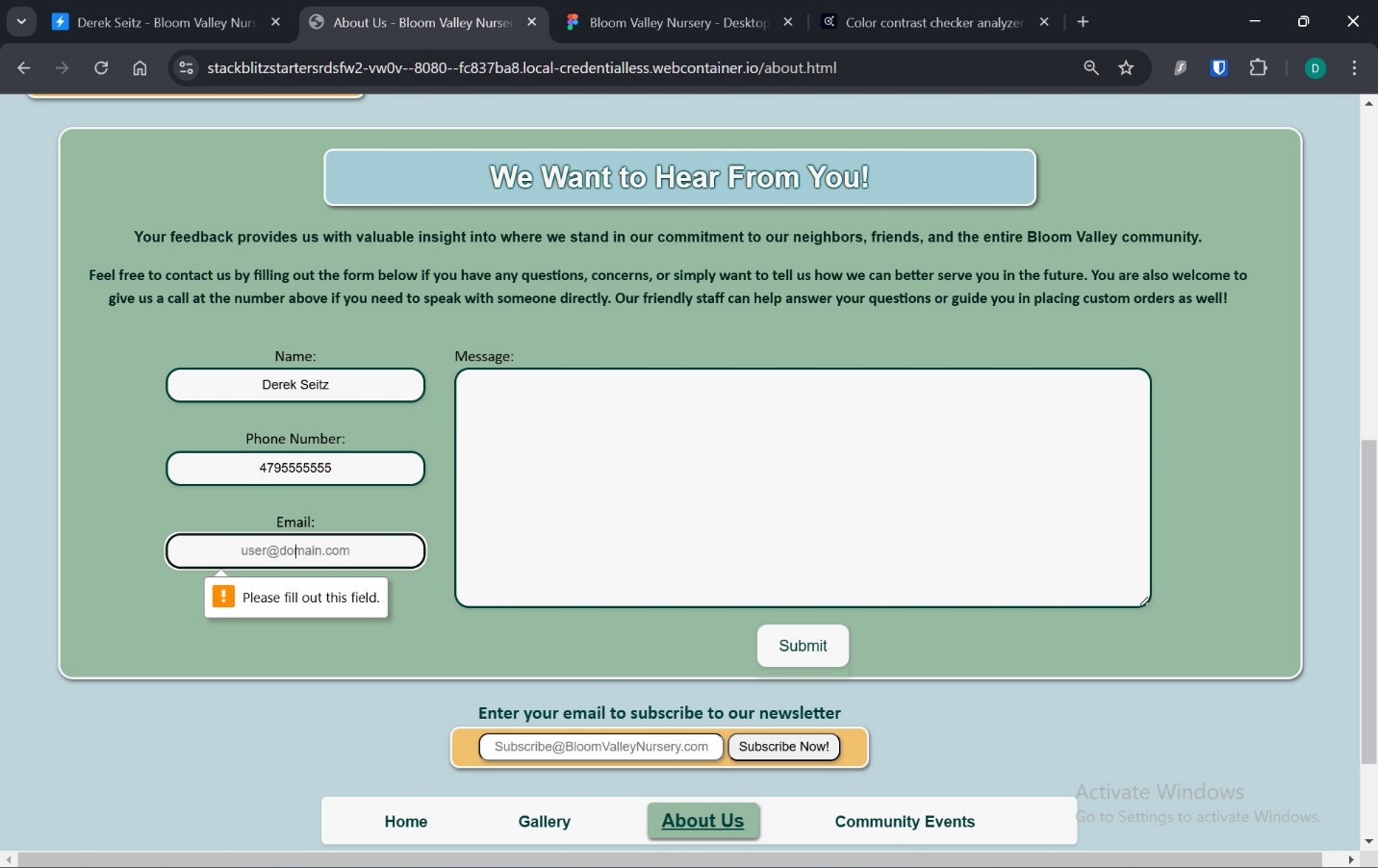The image size is (1378, 868).
Task: Close the About Us browser tab
Action: (x=532, y=22)
